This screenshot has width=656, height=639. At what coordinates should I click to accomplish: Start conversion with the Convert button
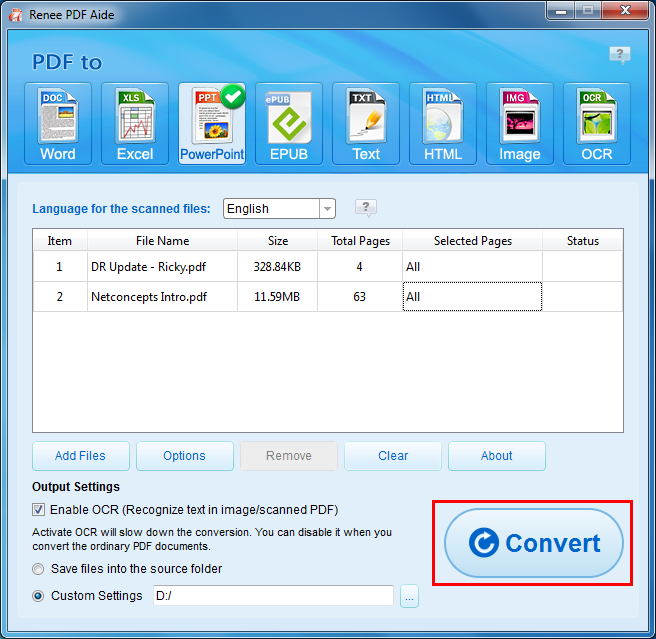[x=534, y=543]
